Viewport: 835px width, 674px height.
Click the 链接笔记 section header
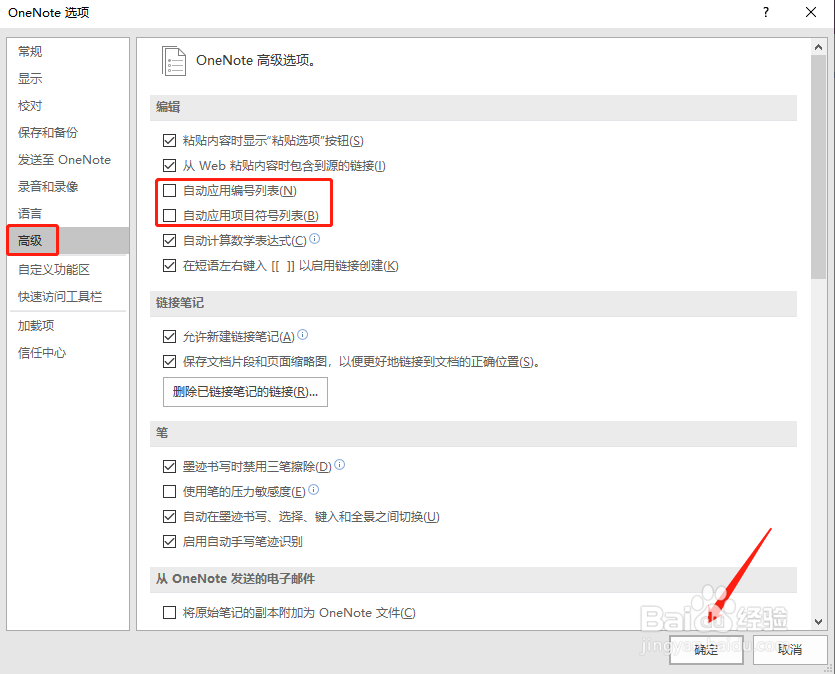pos(473,303)
